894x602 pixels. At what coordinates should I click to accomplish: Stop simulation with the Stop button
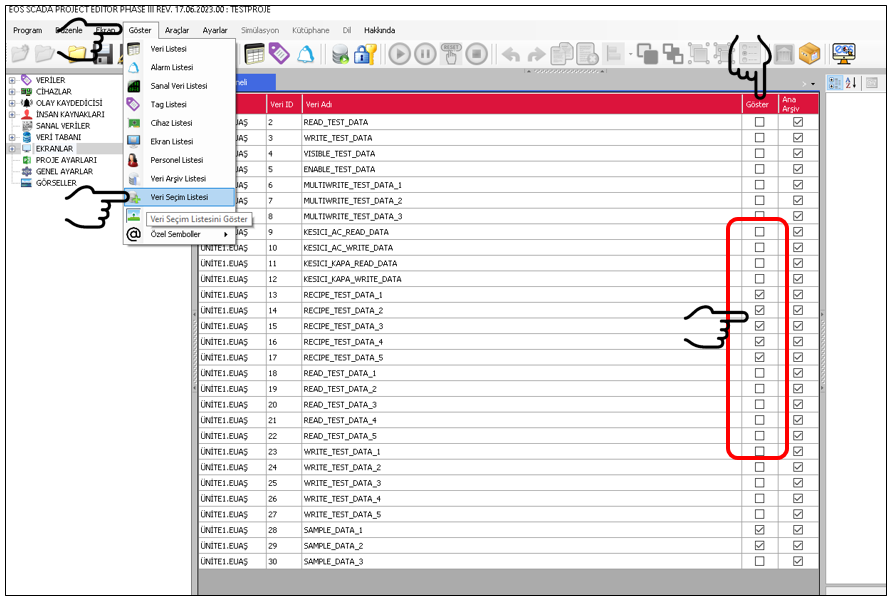(477, 54)
